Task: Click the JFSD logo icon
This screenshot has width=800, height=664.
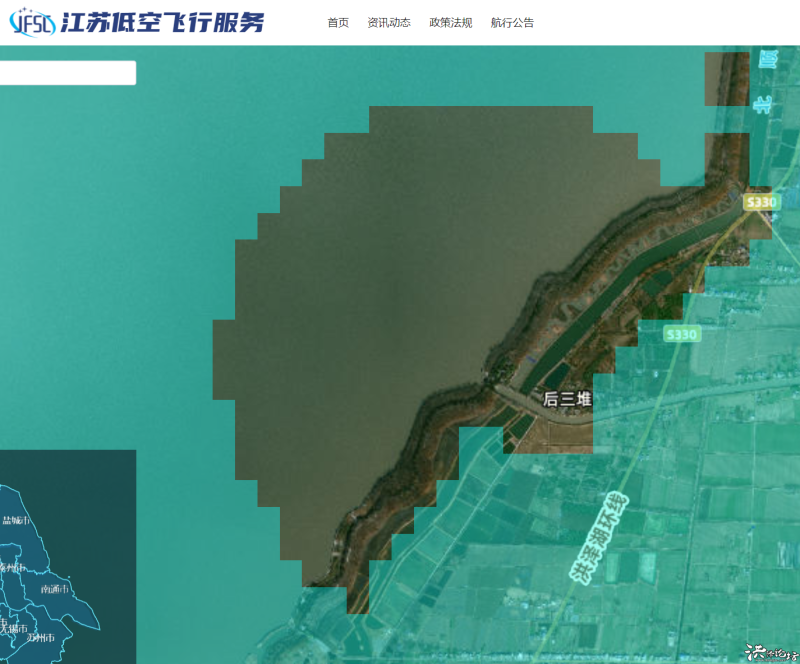Action: click(x=32, y=23)
